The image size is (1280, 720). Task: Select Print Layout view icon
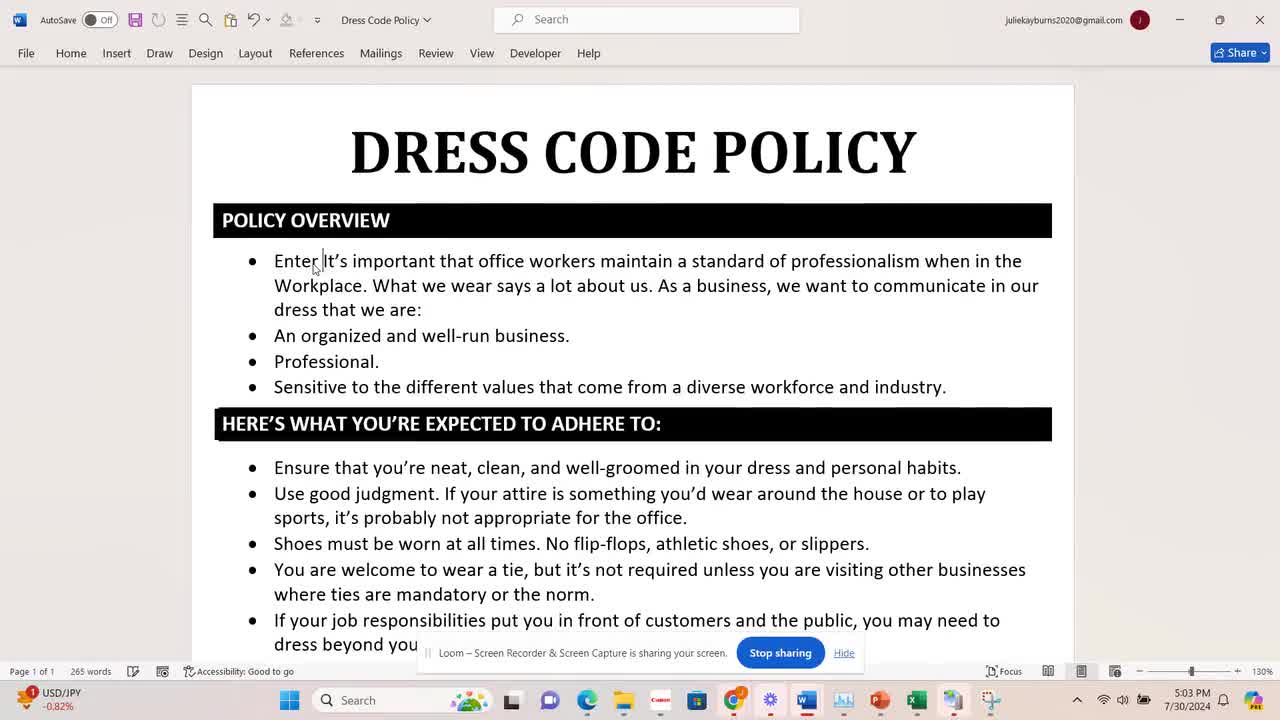click(1081, 671)
